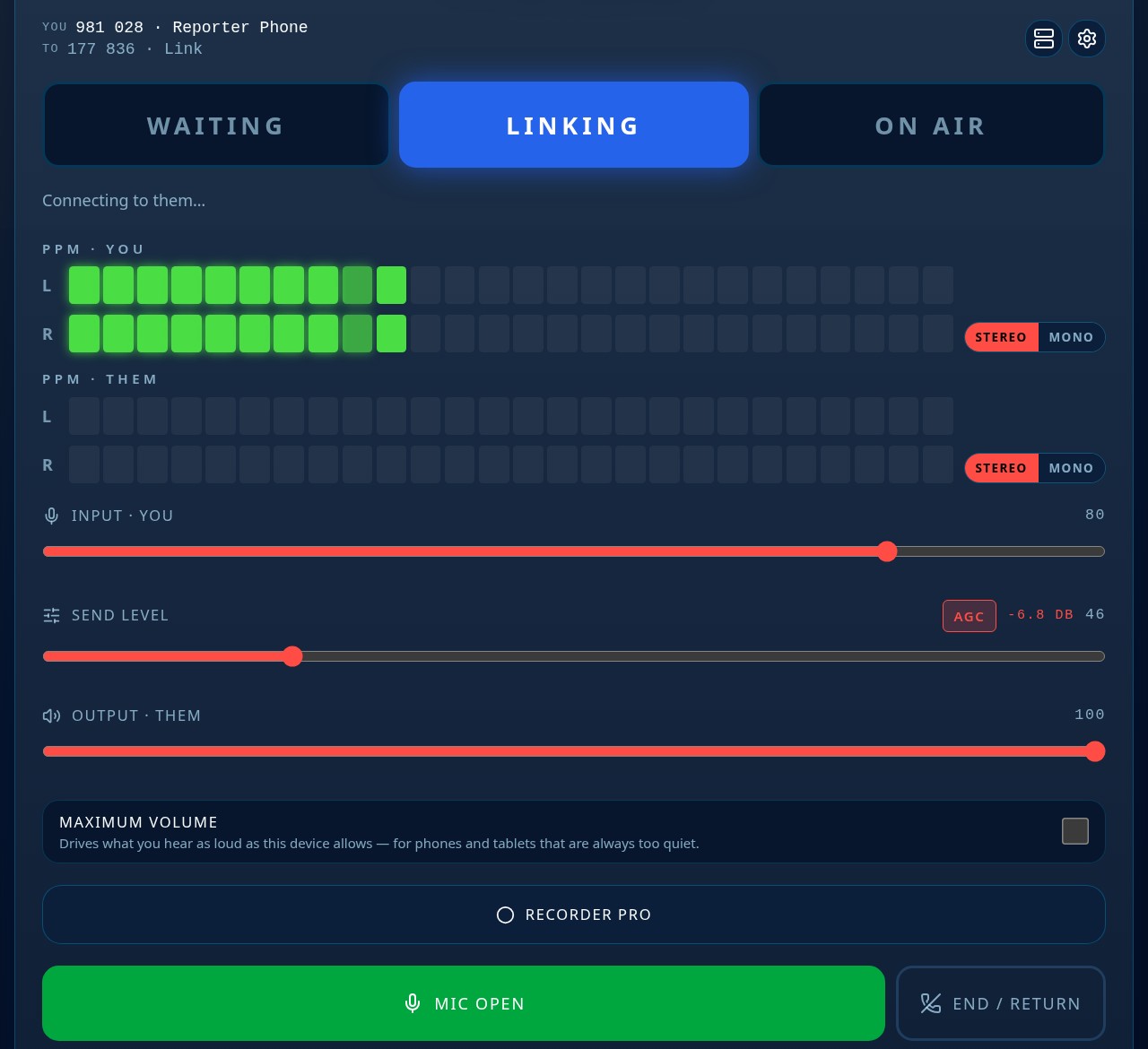Enable the MAXIMUM VOLUME checkbox
Viewport: 1148px width, 1049px height.
point(1075,831)
